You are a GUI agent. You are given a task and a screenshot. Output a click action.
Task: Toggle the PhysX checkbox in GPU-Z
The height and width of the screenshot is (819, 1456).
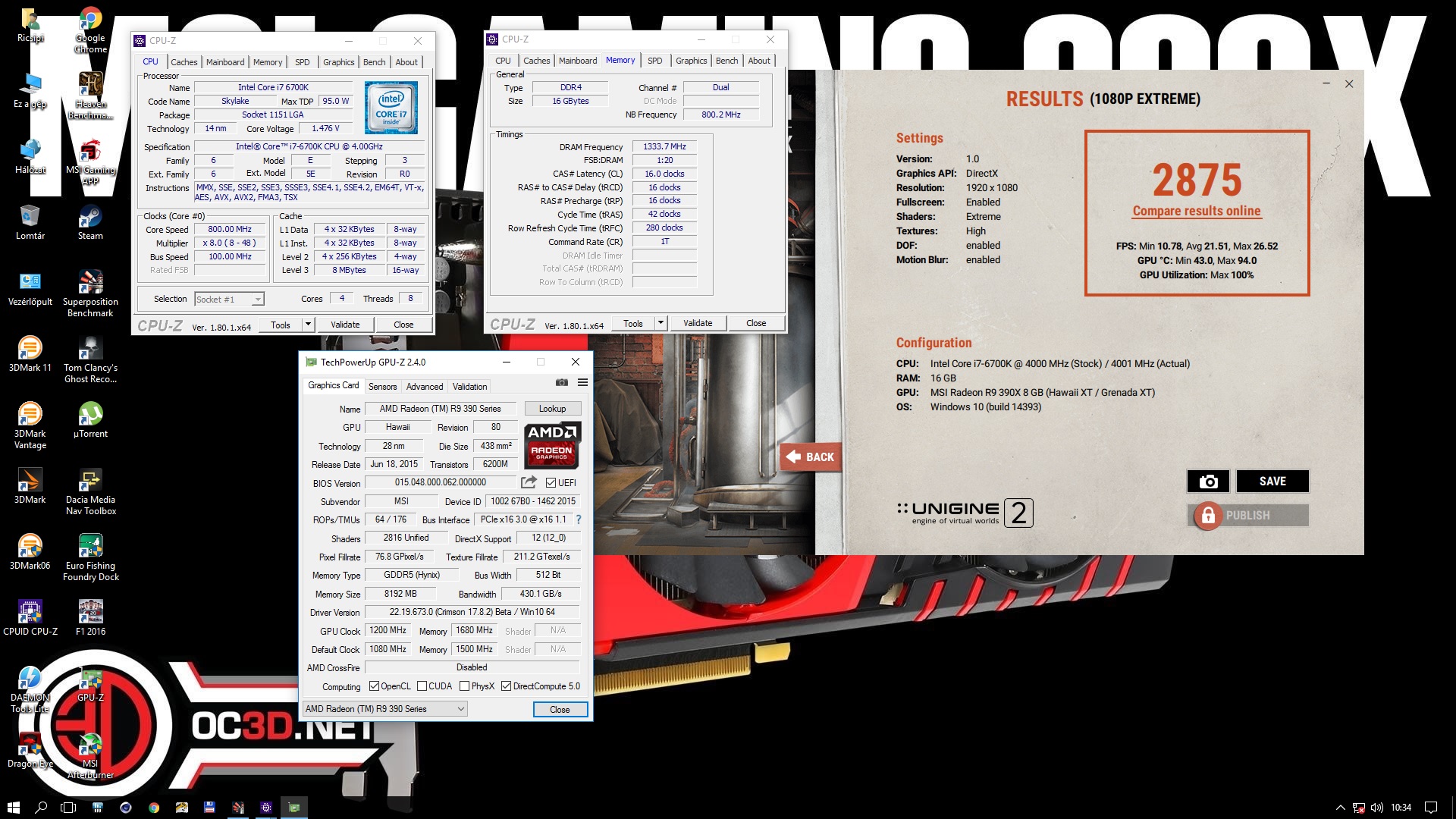464,686
